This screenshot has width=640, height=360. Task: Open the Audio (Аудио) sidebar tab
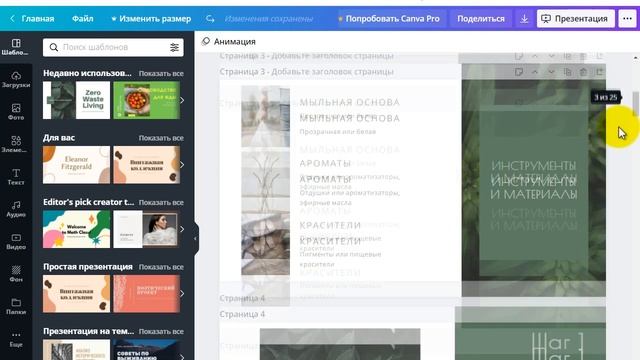[x=16, y=209]
